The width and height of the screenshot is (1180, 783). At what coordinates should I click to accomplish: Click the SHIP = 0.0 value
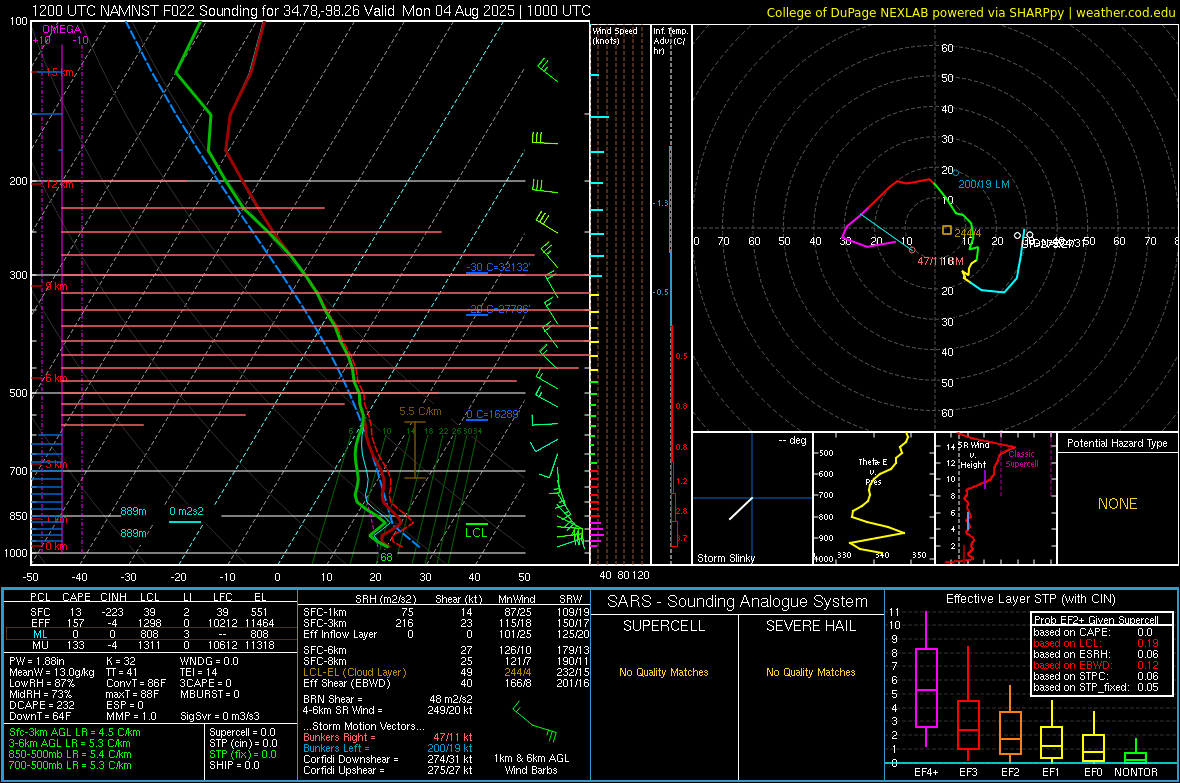point(234,765)
